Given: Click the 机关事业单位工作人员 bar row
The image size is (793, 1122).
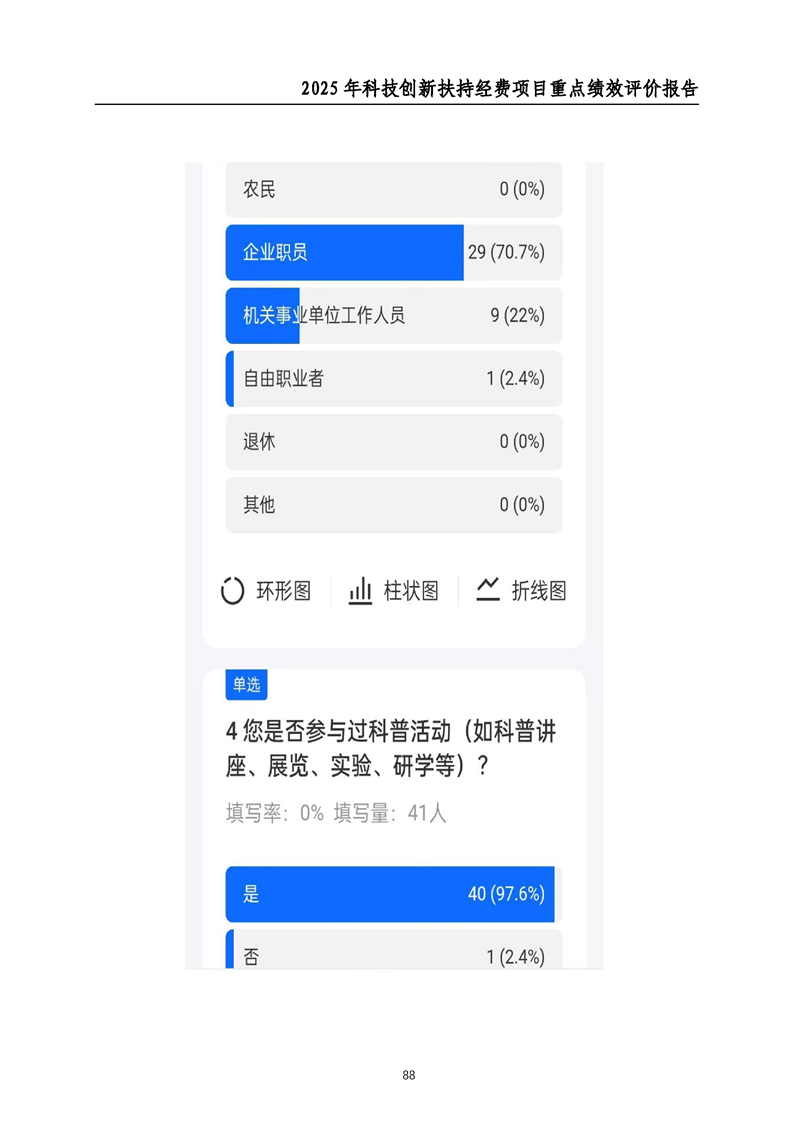Looking at the screenshot, I should tap(394, 316).
